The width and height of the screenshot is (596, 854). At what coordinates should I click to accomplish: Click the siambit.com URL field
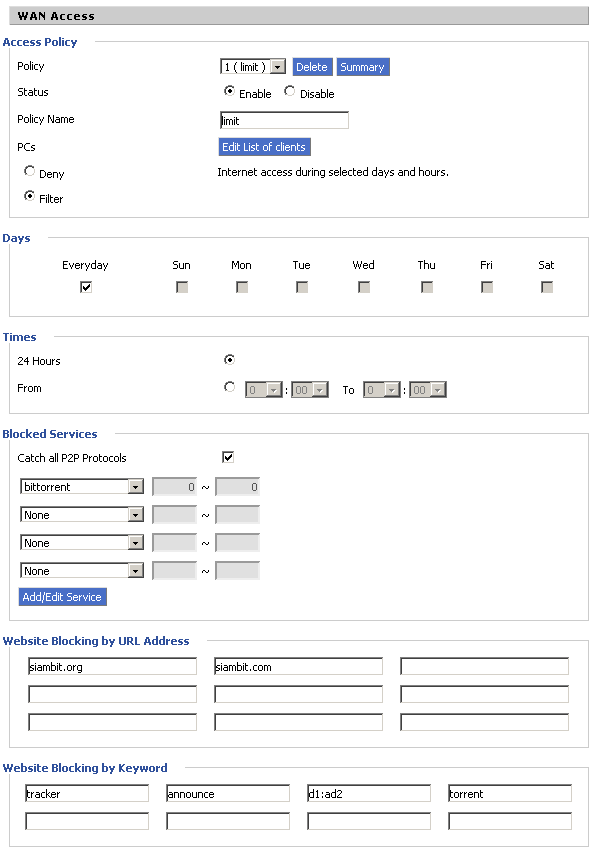(x=299, y=667)
